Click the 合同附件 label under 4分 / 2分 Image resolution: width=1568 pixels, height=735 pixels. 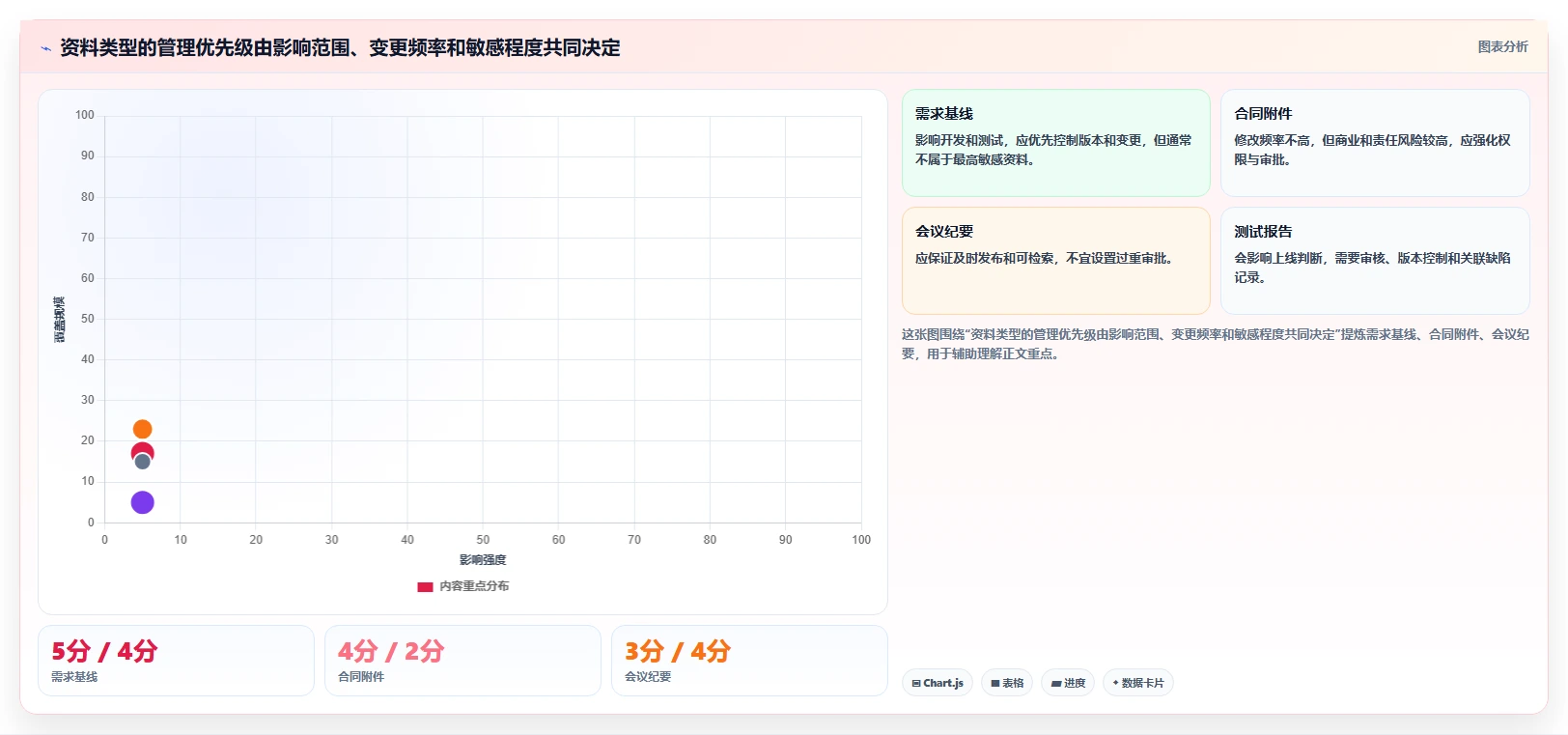pos(361,677)
